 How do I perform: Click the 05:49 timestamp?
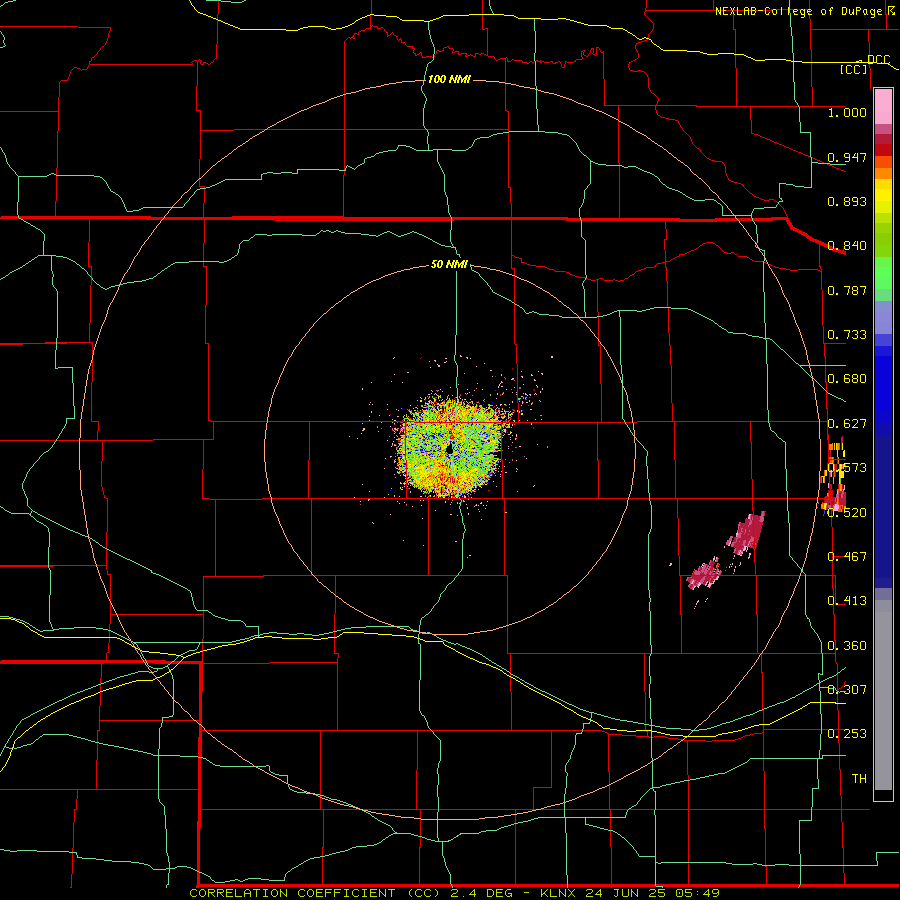(698, 893)
